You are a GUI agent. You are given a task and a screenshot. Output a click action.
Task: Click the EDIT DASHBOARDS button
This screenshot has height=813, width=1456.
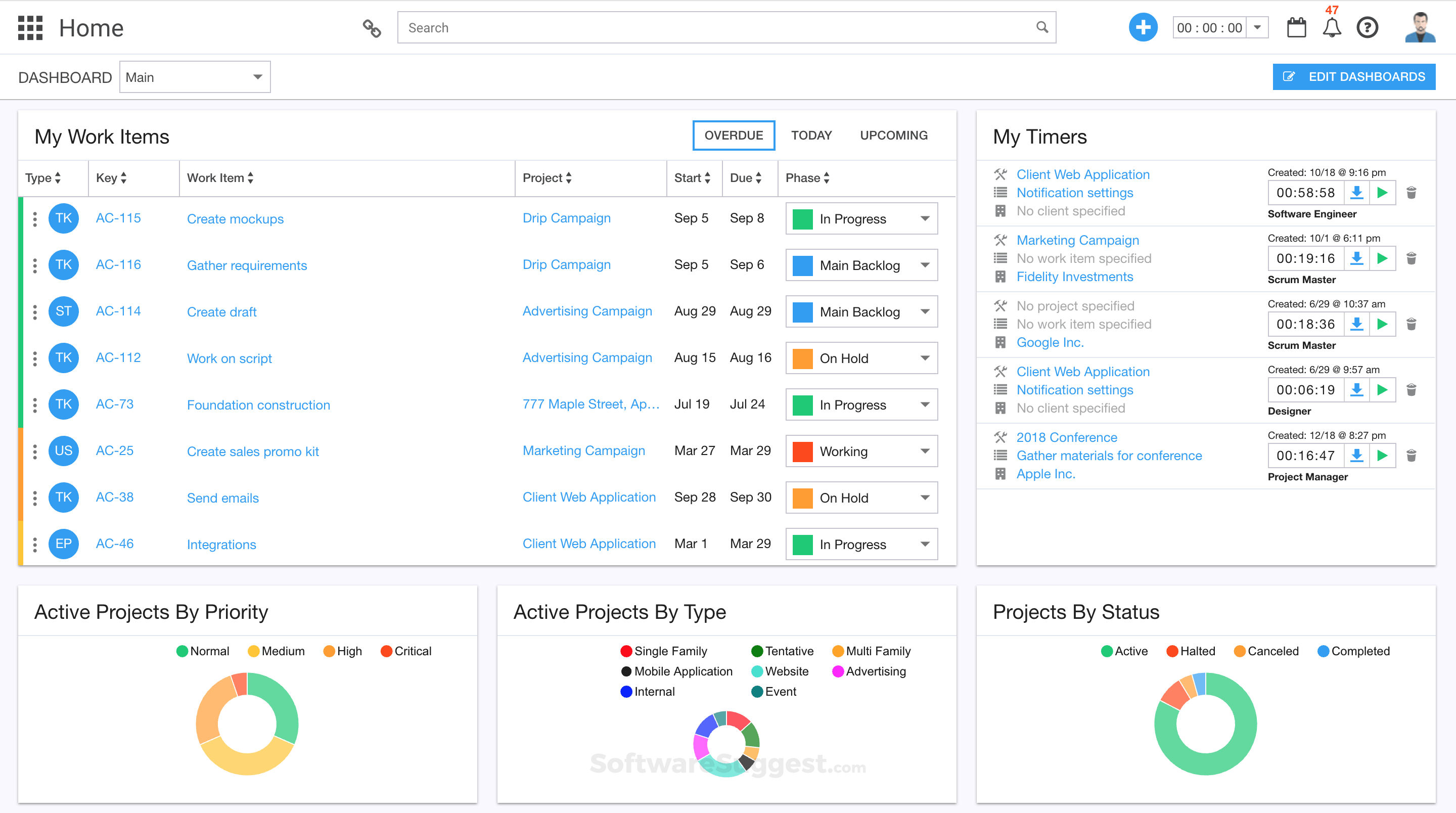tap(1353, 77)
